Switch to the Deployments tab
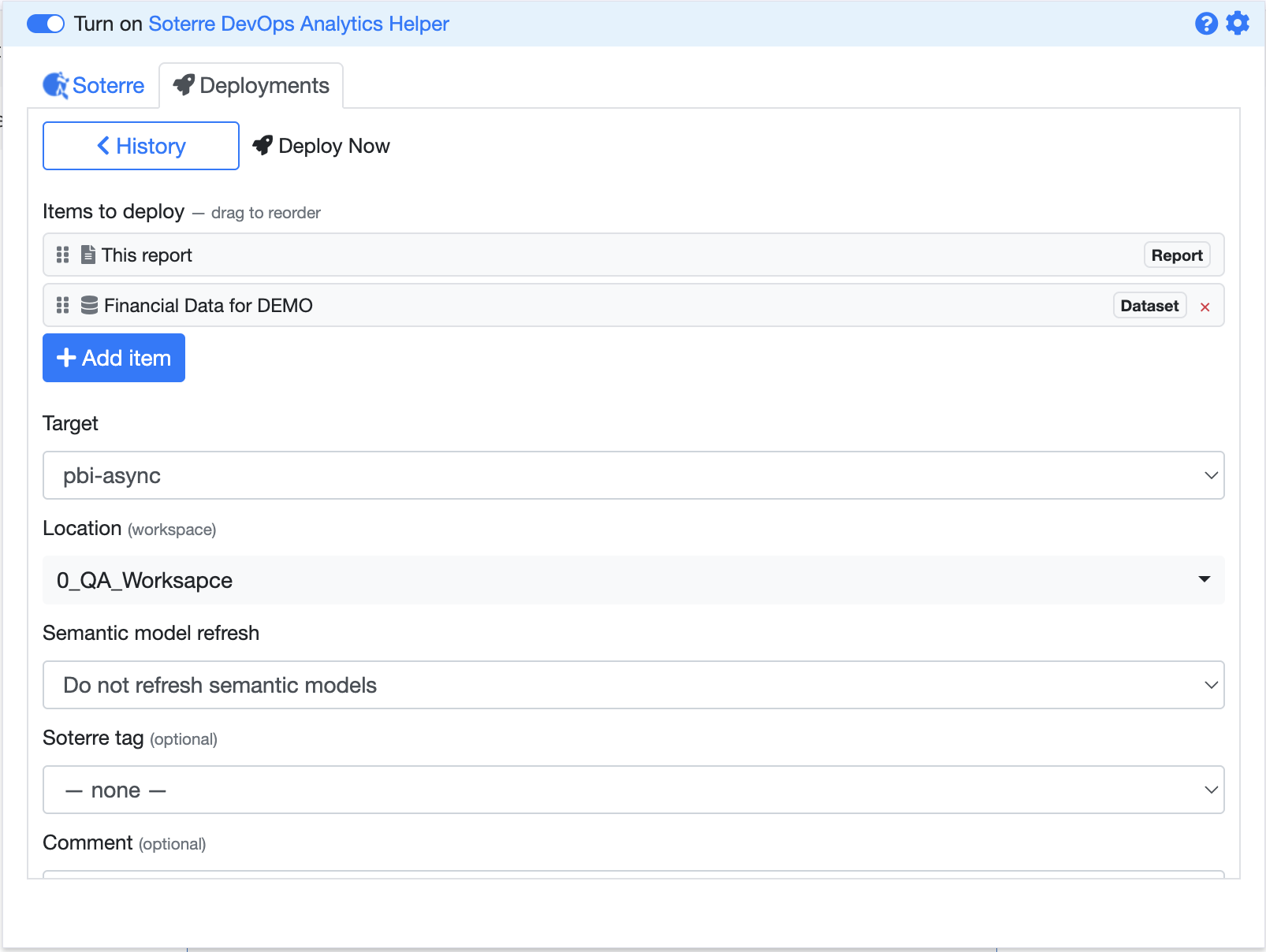 click(251, 85)
